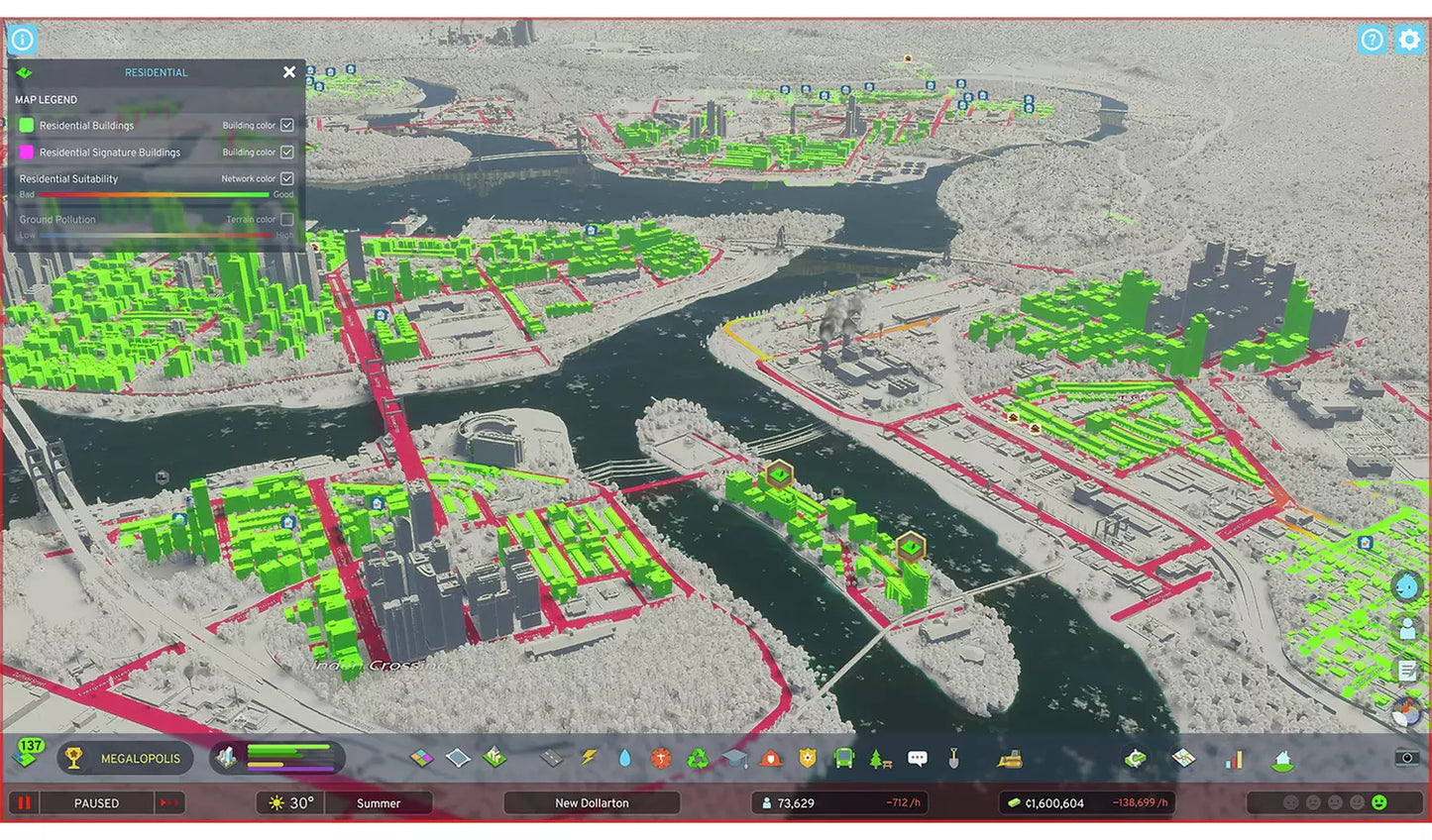Click the Ground Pollution gradient bar
The height and width of the screenshot is (840, 1432).
[154, 236]
